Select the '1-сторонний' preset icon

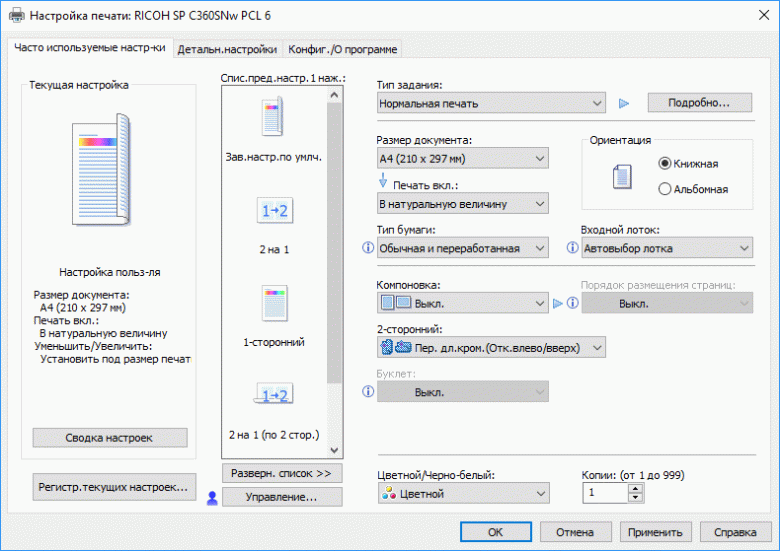275,303
